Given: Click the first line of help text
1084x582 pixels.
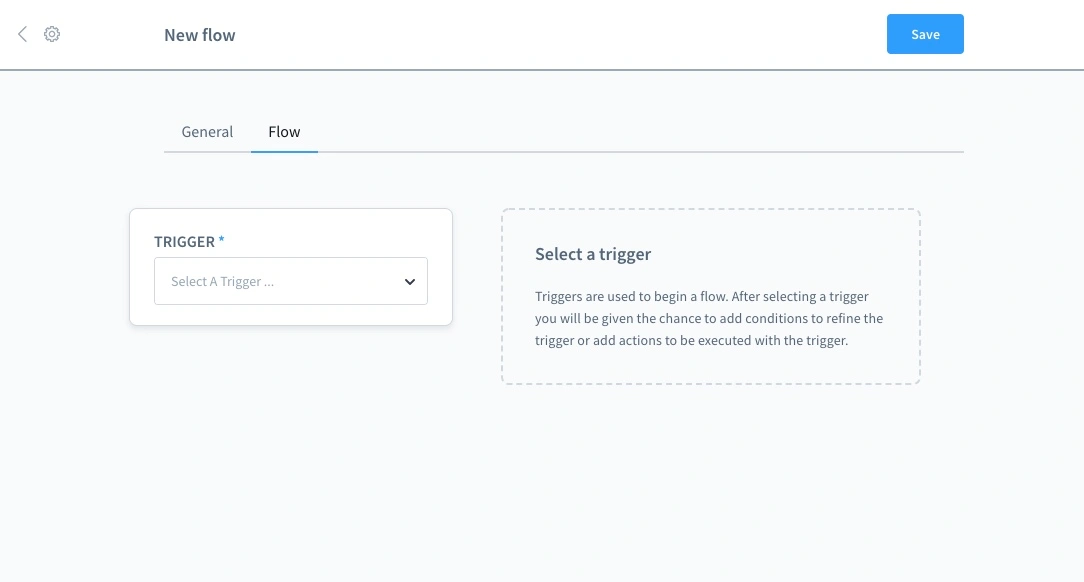Looking at the screenshot, I should [701, 296].
